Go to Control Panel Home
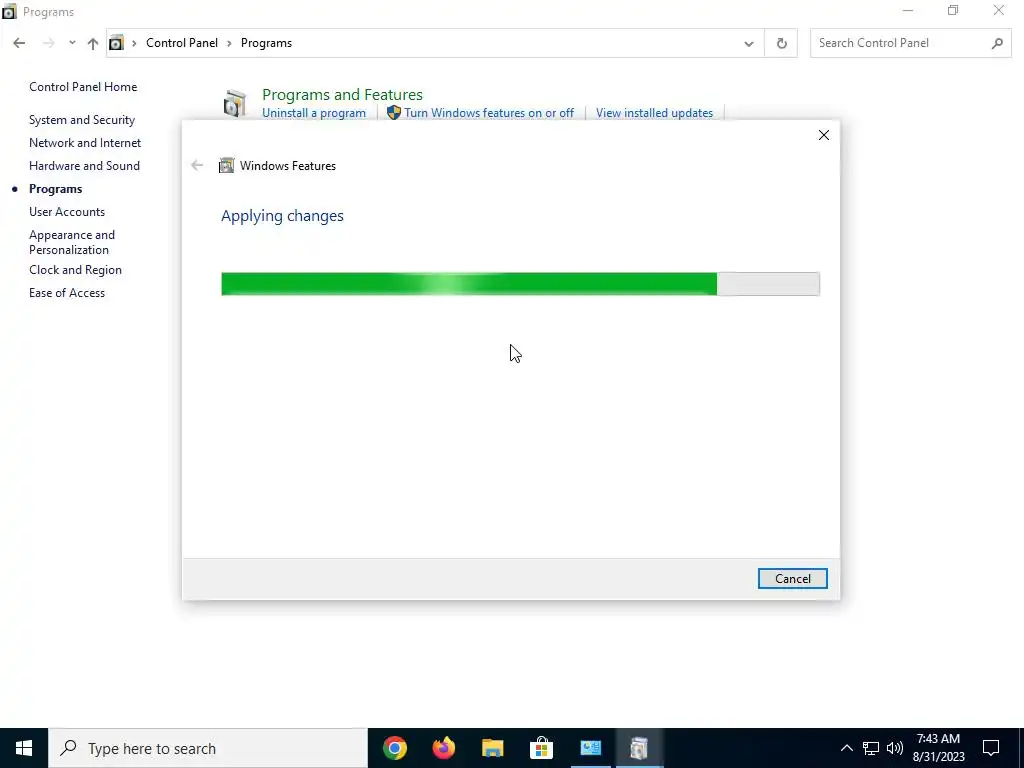 [x=83, y=87]
